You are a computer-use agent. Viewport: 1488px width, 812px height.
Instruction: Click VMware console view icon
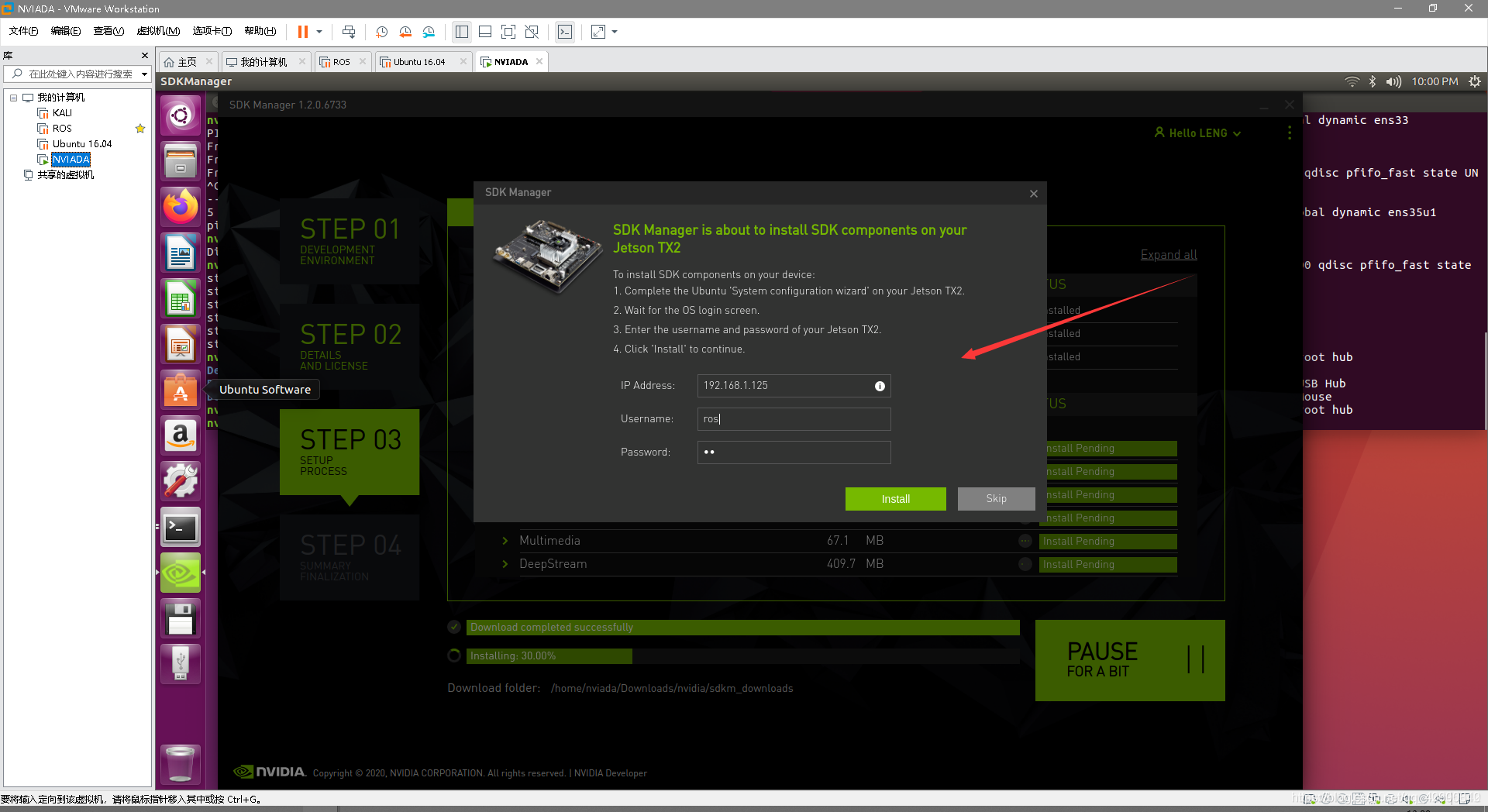[565, 32]
